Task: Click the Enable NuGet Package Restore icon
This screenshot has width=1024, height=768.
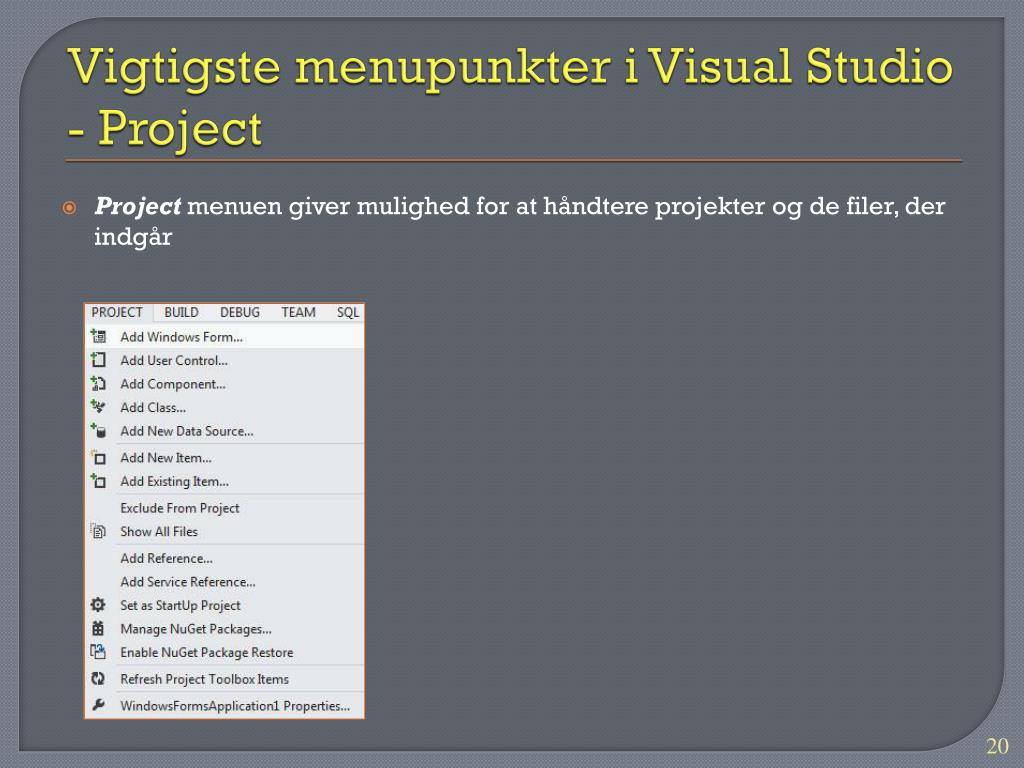Action: 98,652
